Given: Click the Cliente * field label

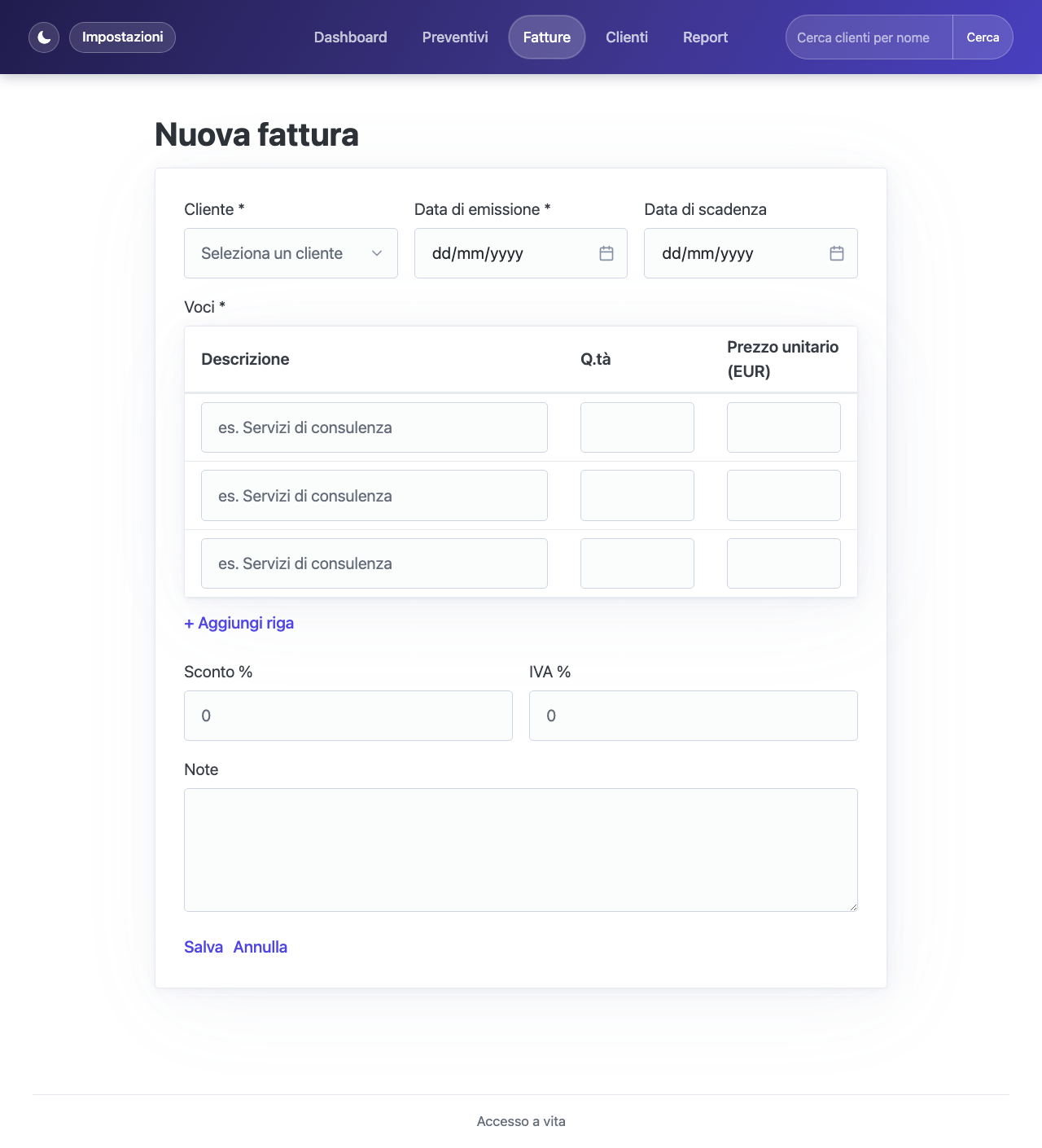Looking at the screenshot, I should [x=214, y=209].
